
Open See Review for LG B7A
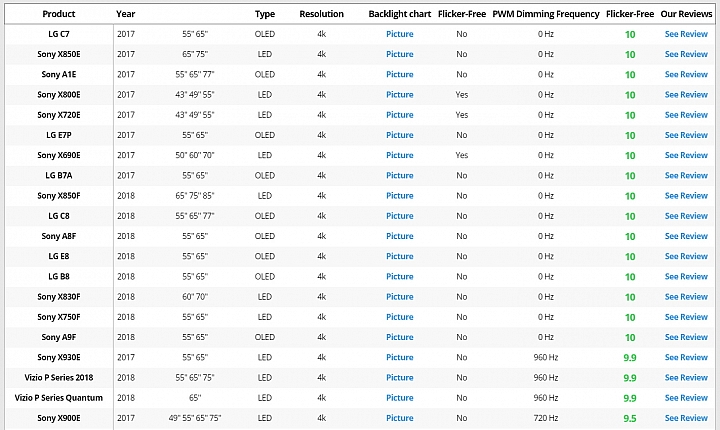(686, 175)
